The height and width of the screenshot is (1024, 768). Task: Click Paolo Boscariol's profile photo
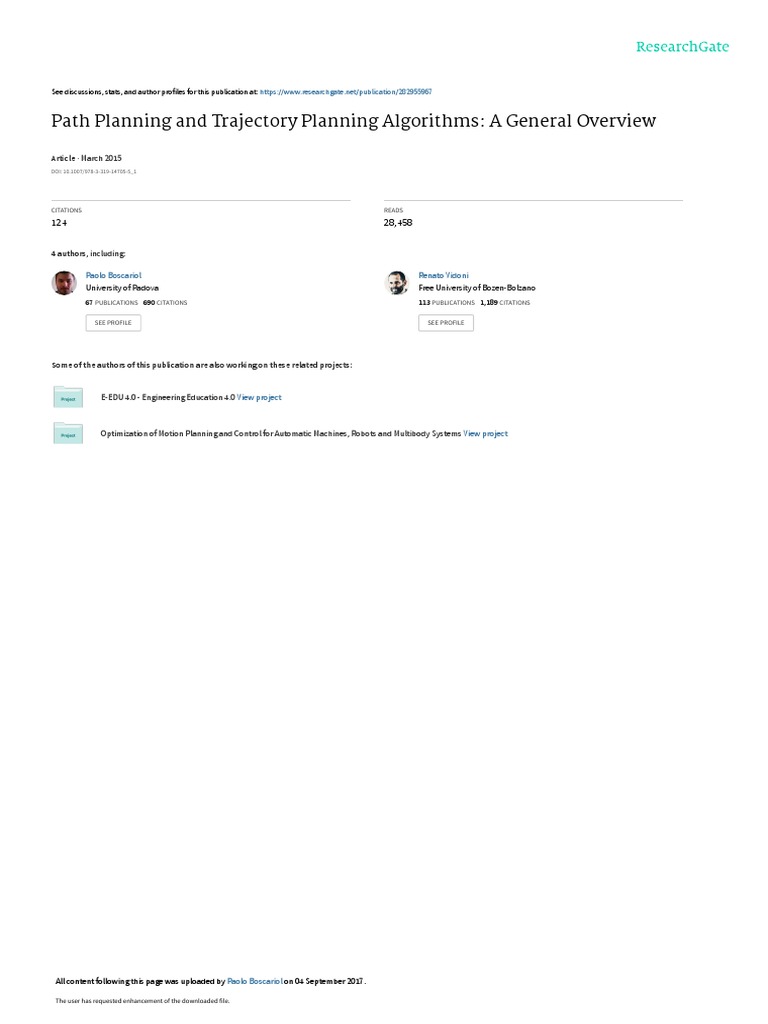(x=64, y=283)
